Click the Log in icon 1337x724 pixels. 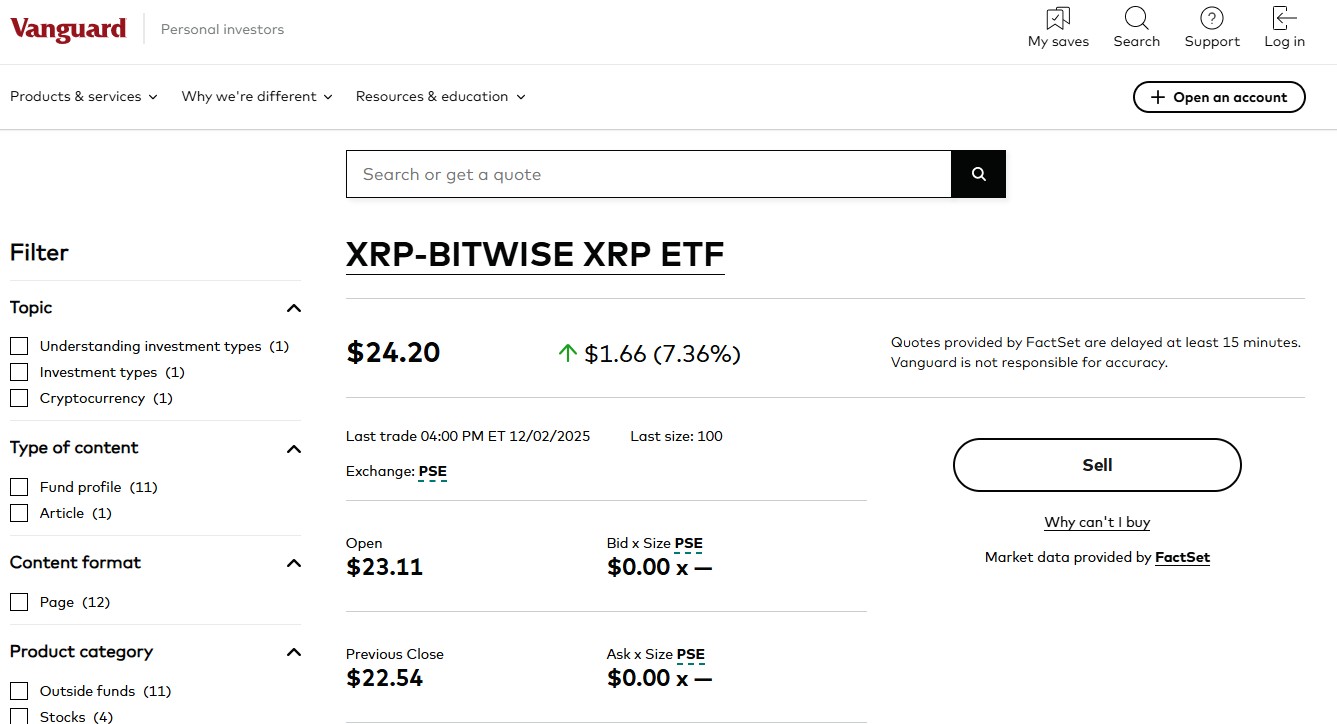(1284, 19)
